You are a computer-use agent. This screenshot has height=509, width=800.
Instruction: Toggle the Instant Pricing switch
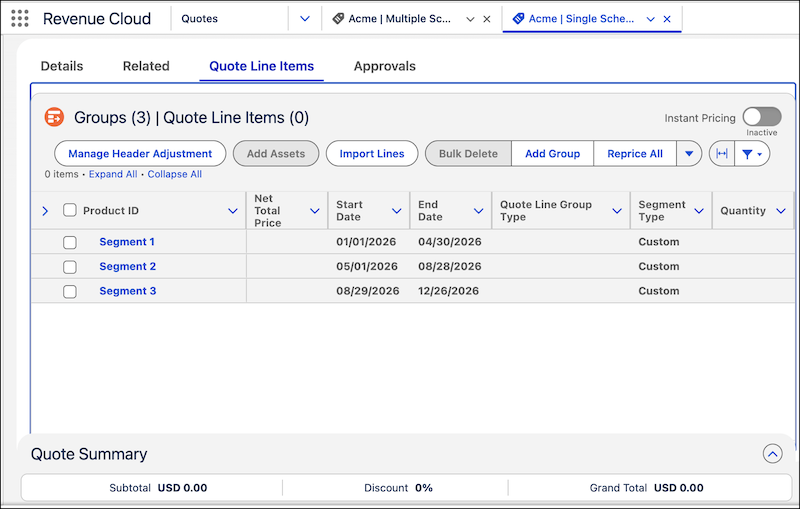[762, 117]
